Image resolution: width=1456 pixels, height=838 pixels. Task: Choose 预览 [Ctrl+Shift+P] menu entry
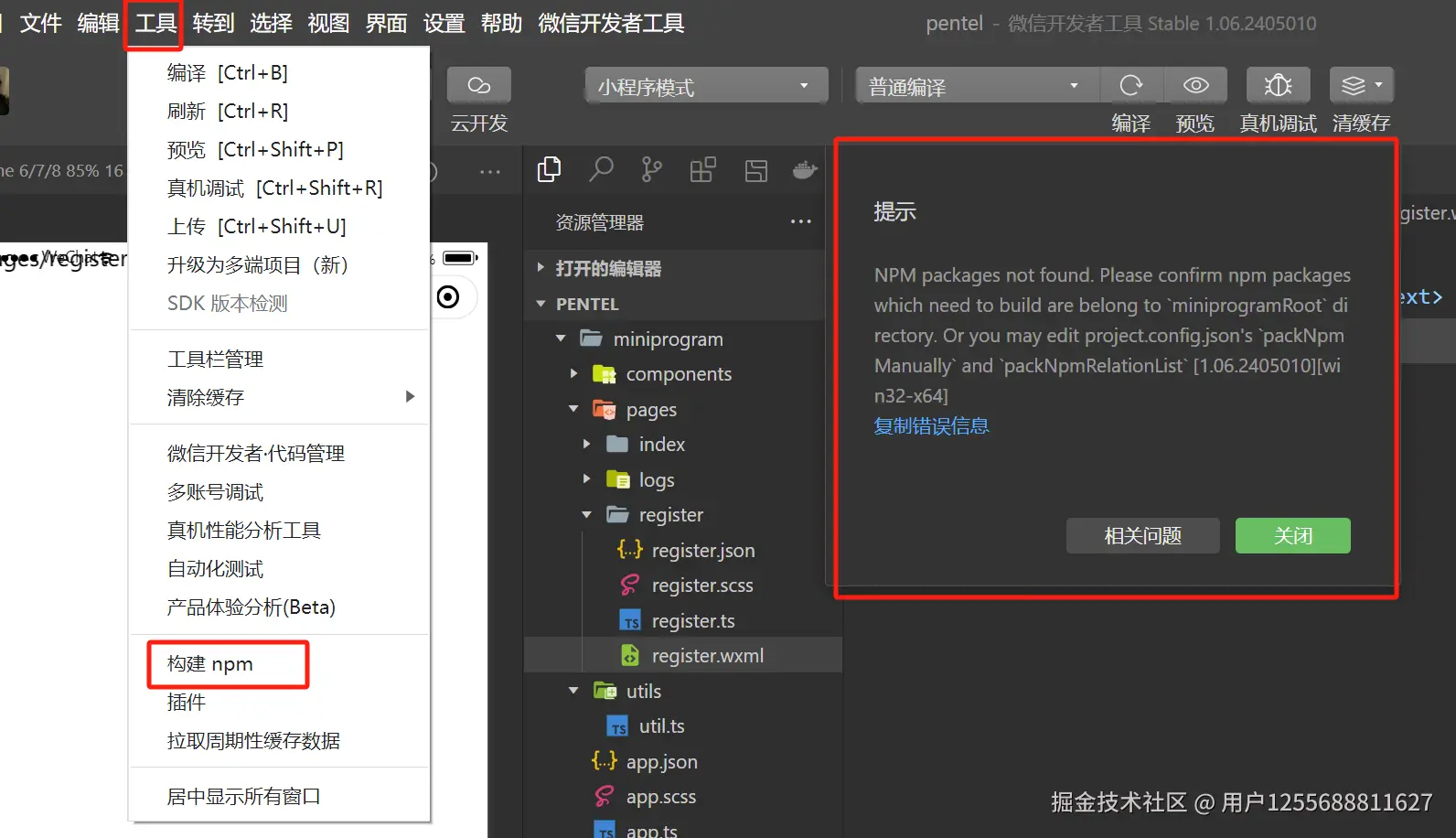[x=279, y=149]
